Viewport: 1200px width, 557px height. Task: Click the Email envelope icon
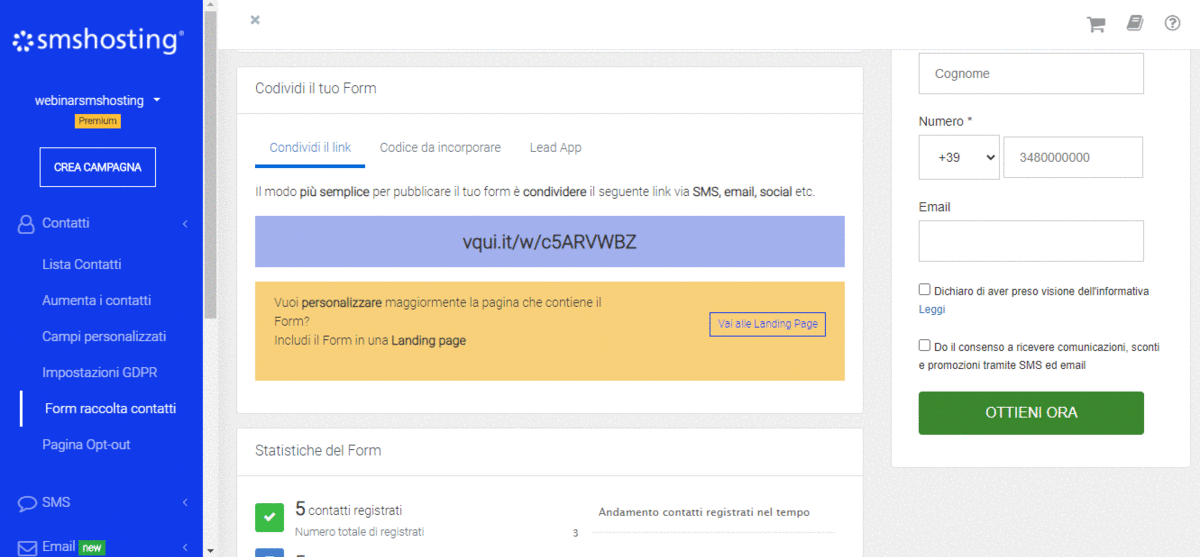pyautogui.click(x=27, y=547)
